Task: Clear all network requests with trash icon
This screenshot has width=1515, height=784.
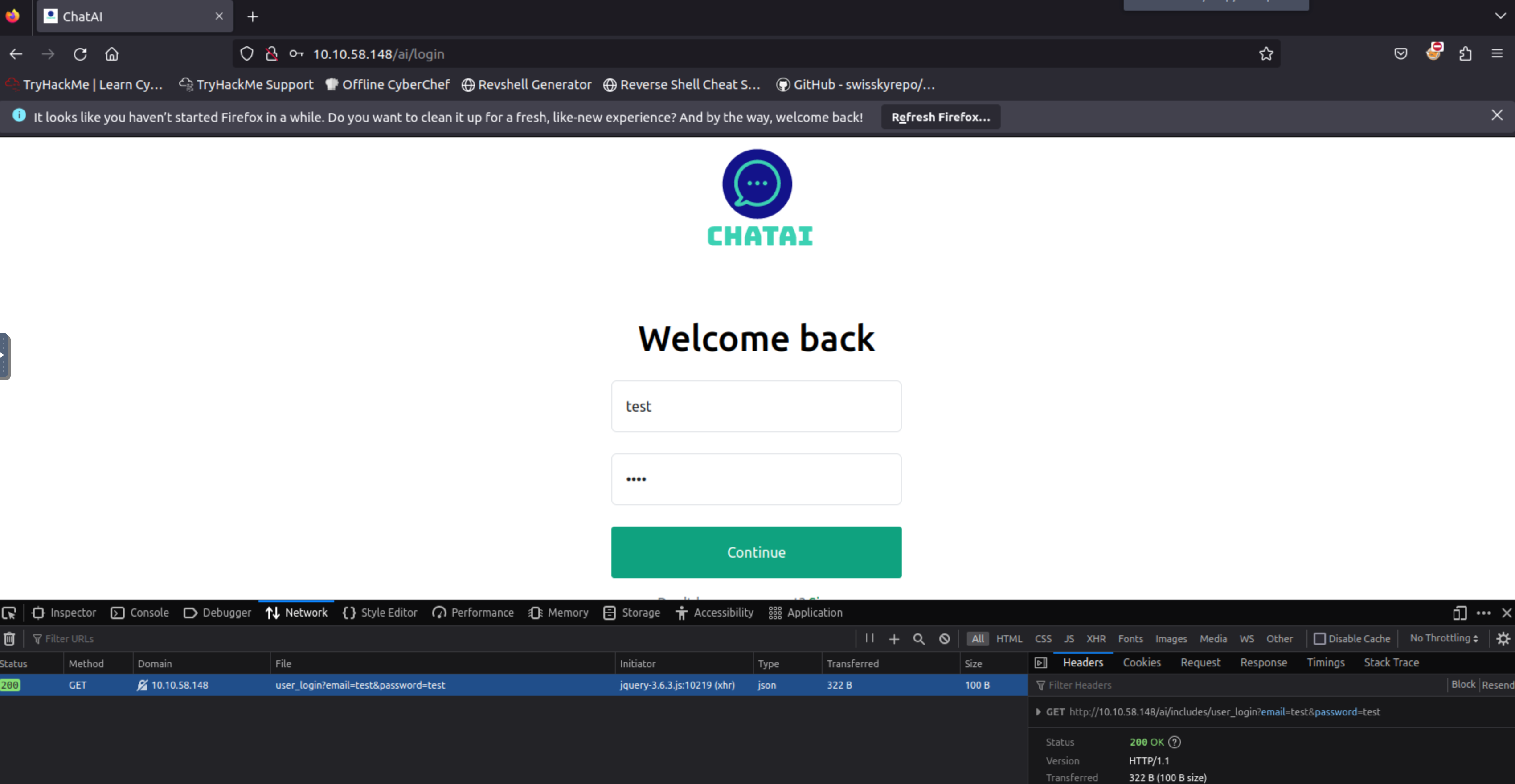Action: point(9,639)
